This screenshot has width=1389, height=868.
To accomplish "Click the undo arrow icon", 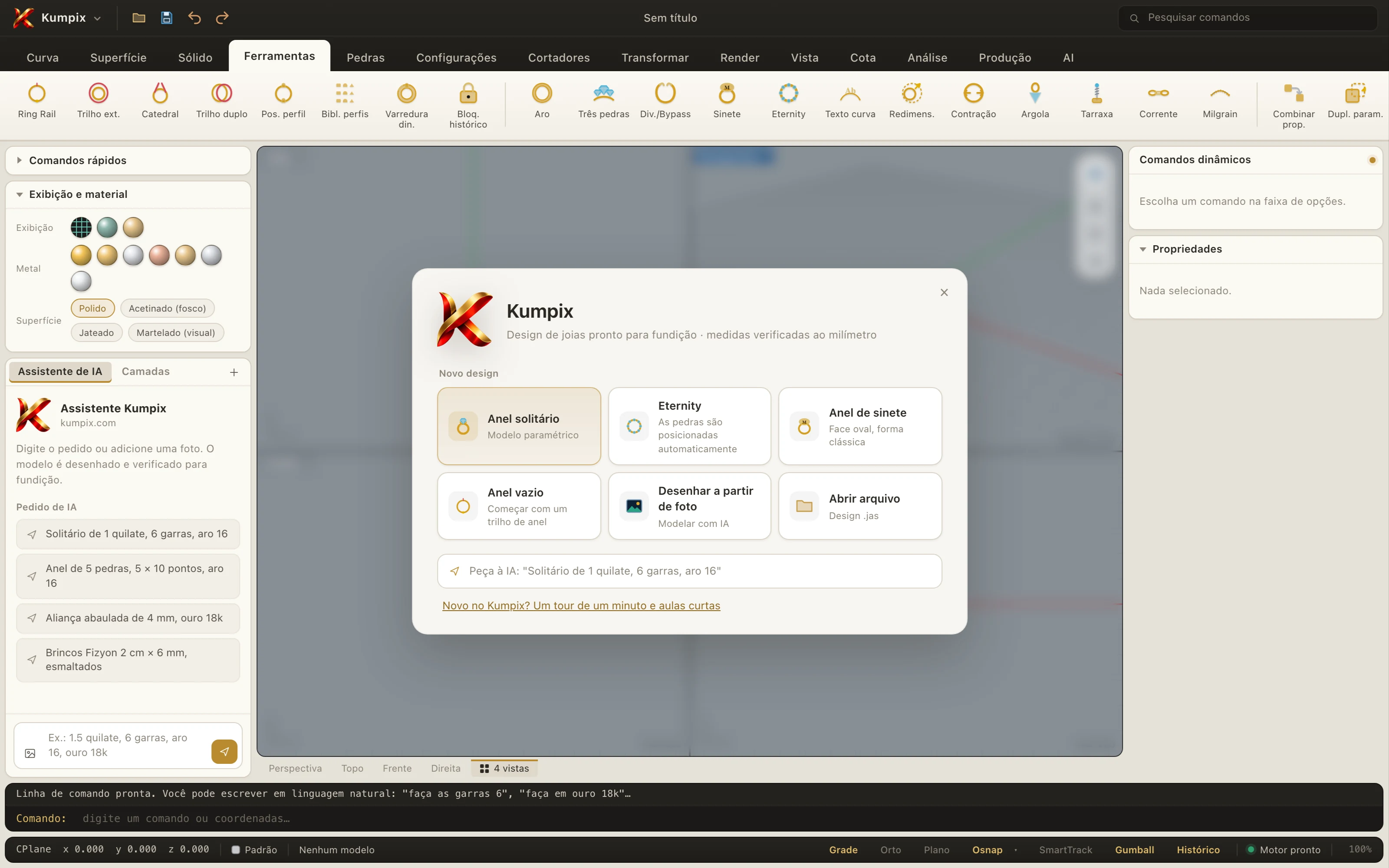I will [194, 18].
